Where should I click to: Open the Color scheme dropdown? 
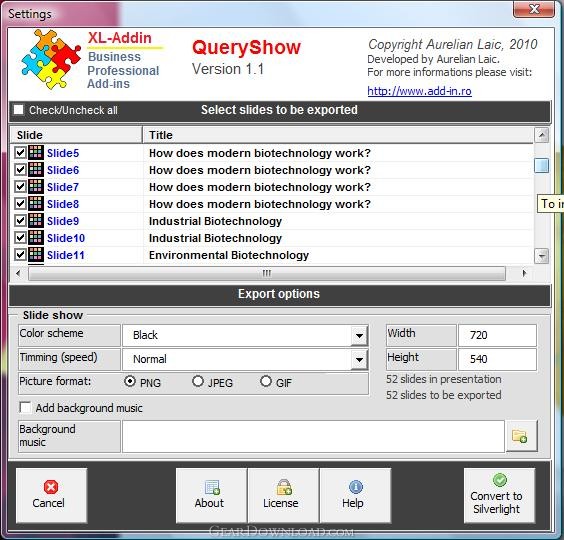point(359,336)
